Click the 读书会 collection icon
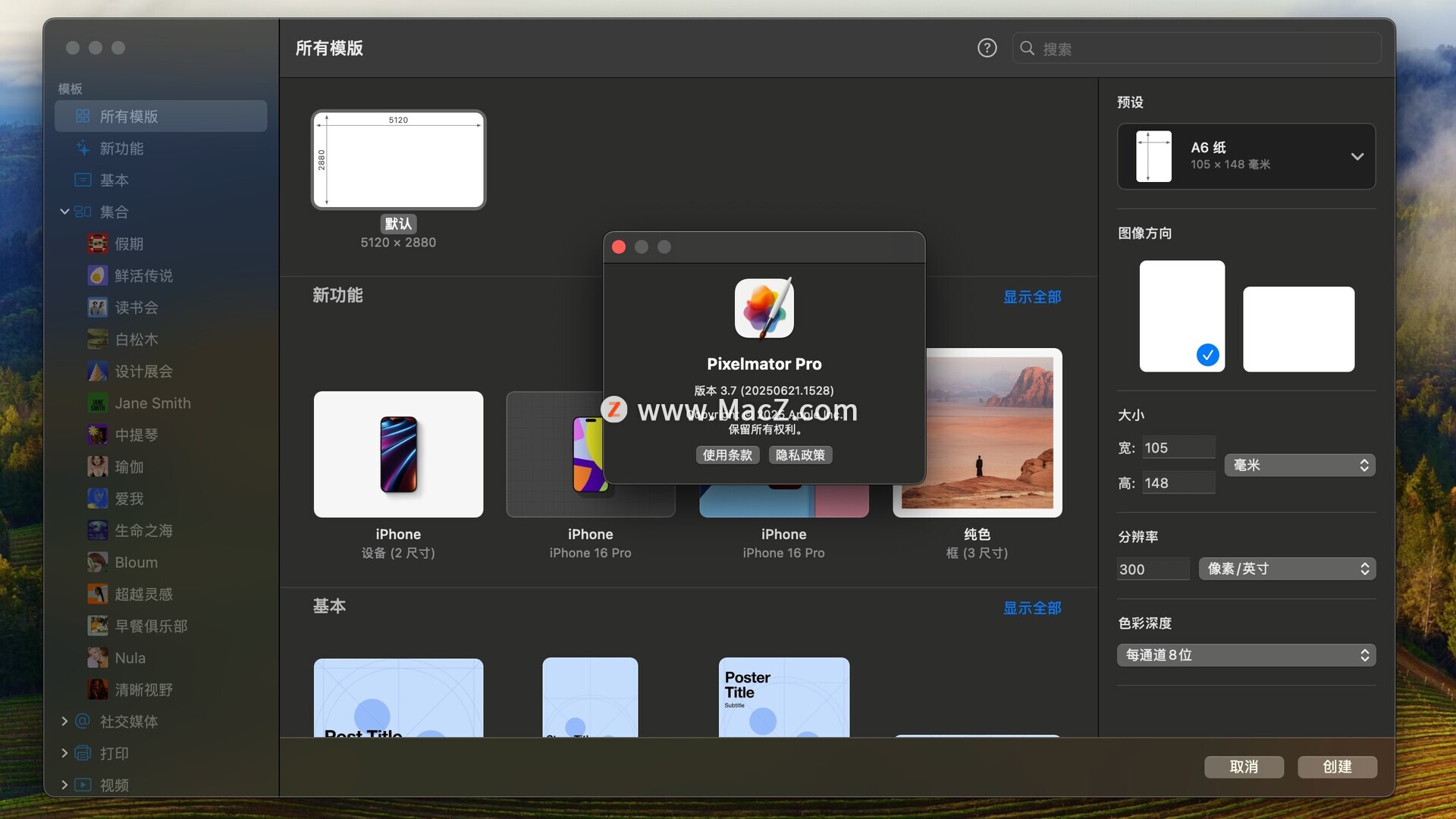Image resolution: width=1456 pixels, height=819 pixels. [97, 307]
